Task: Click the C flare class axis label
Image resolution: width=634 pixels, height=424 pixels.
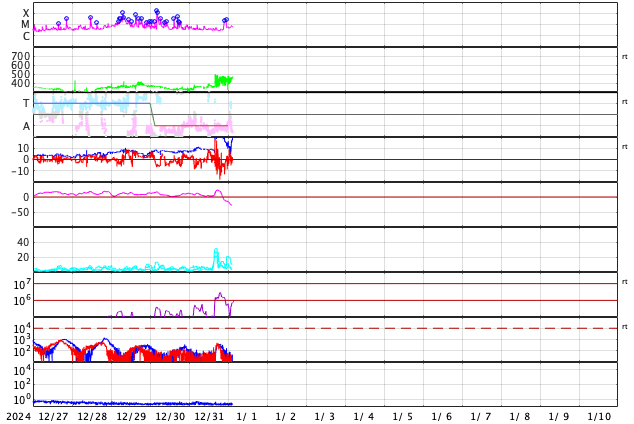Action: pyautogui.click(x=26, y=36)
